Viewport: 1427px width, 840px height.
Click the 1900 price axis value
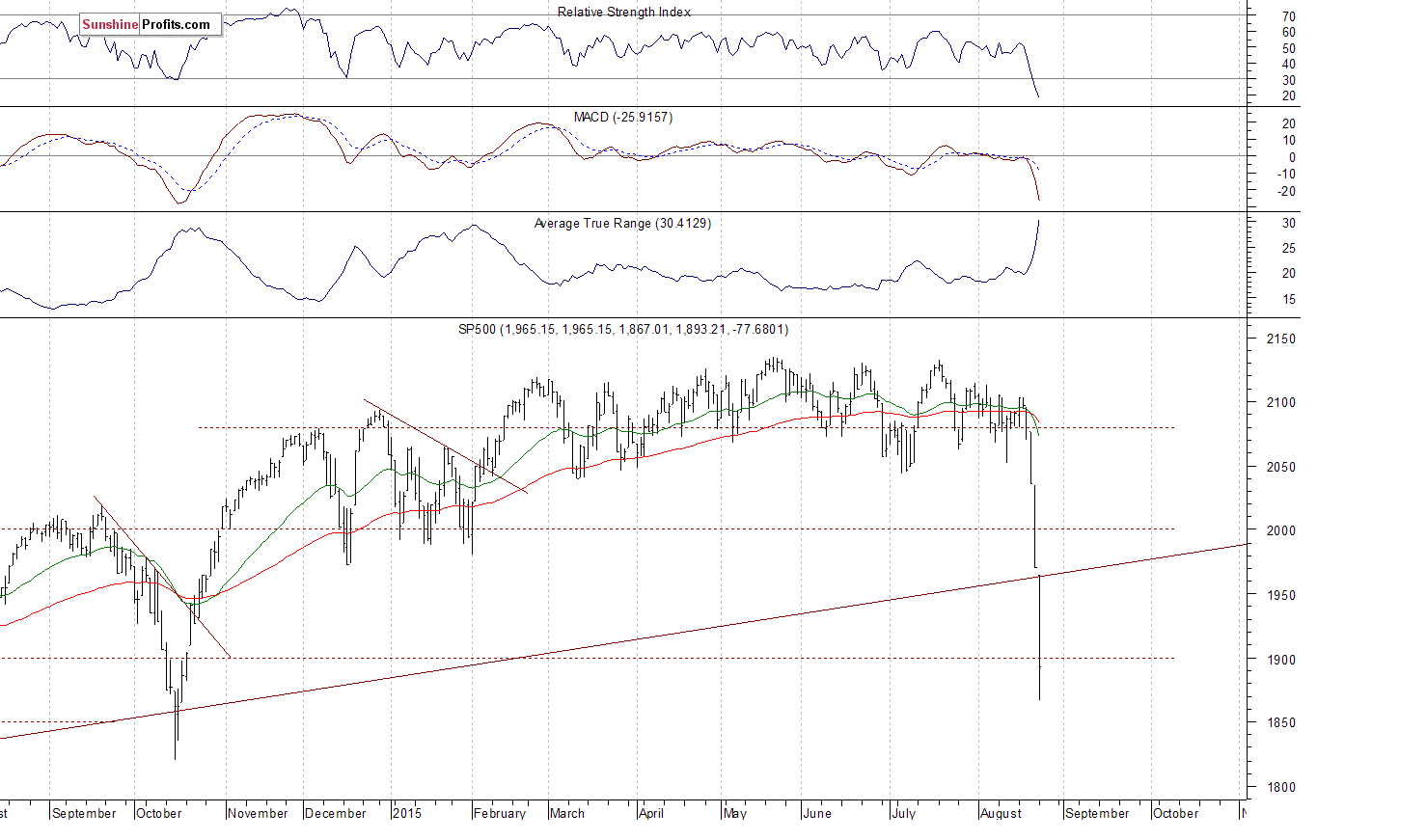click(1281, 660)
